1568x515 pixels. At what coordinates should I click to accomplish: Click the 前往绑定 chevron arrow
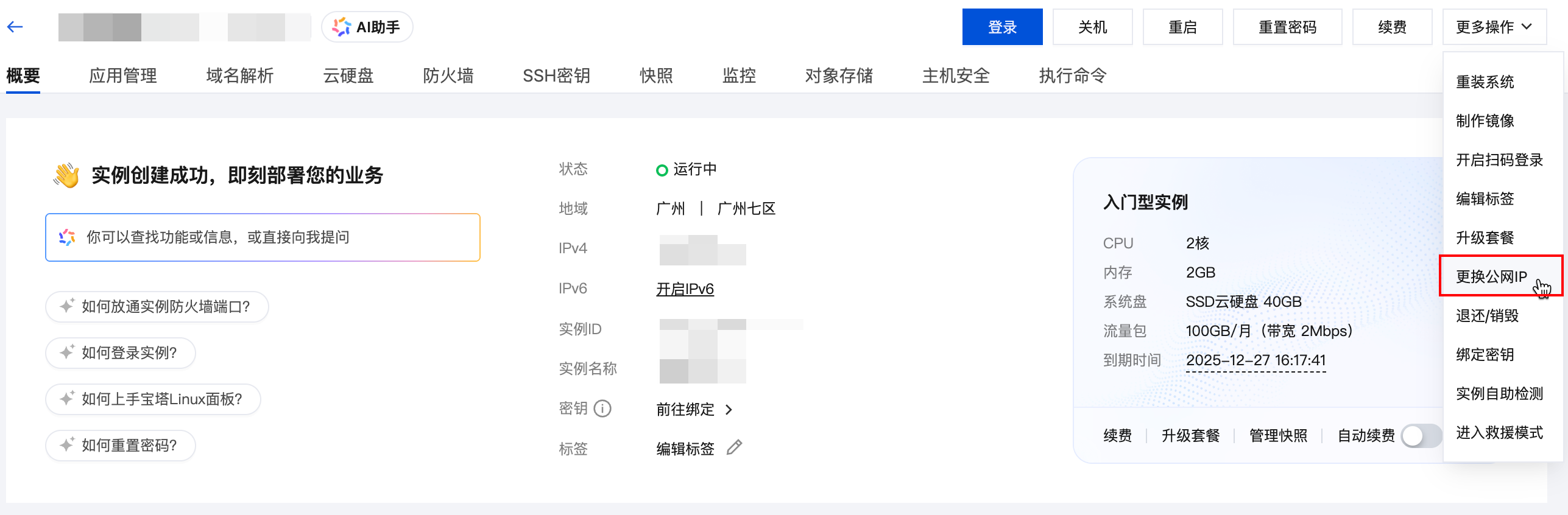click(729, 410)
